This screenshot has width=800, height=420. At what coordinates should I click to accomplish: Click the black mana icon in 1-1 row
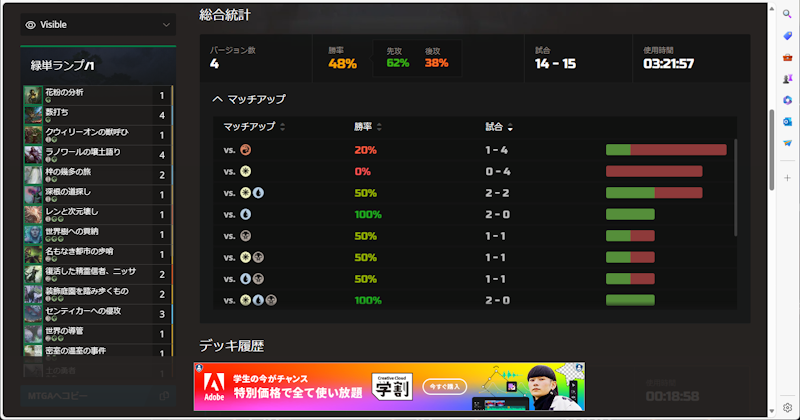tap(245, 236)
